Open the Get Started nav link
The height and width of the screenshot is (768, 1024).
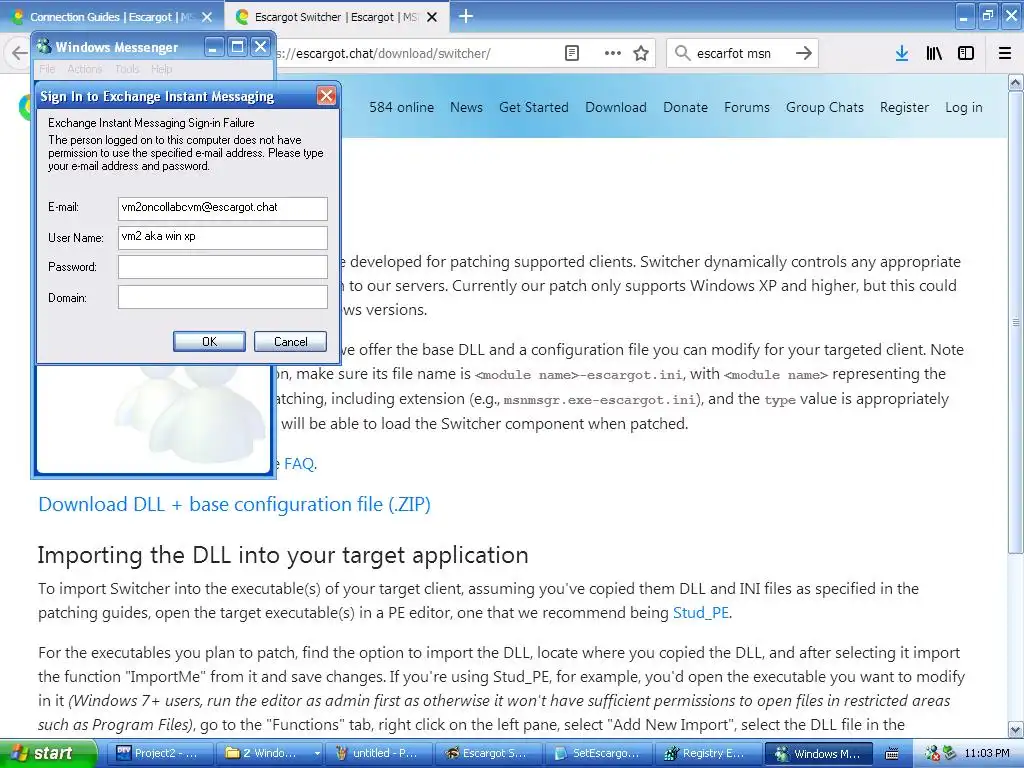(x=534, y=107)
